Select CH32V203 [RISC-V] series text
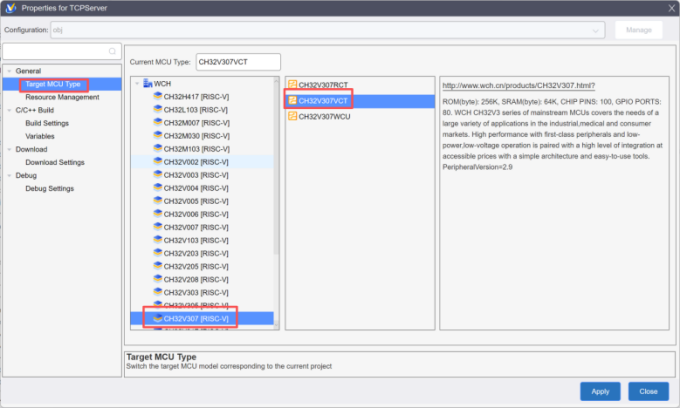Image resolution: width=681 pixels, height=409 pixels. click(196, 253)
